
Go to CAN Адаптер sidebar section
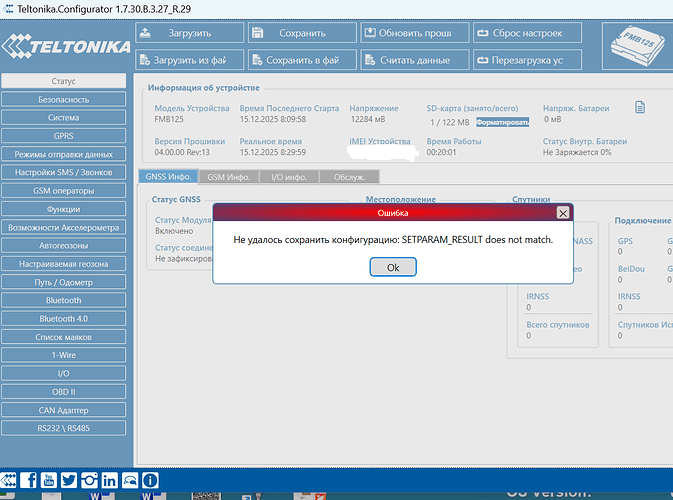63,410
